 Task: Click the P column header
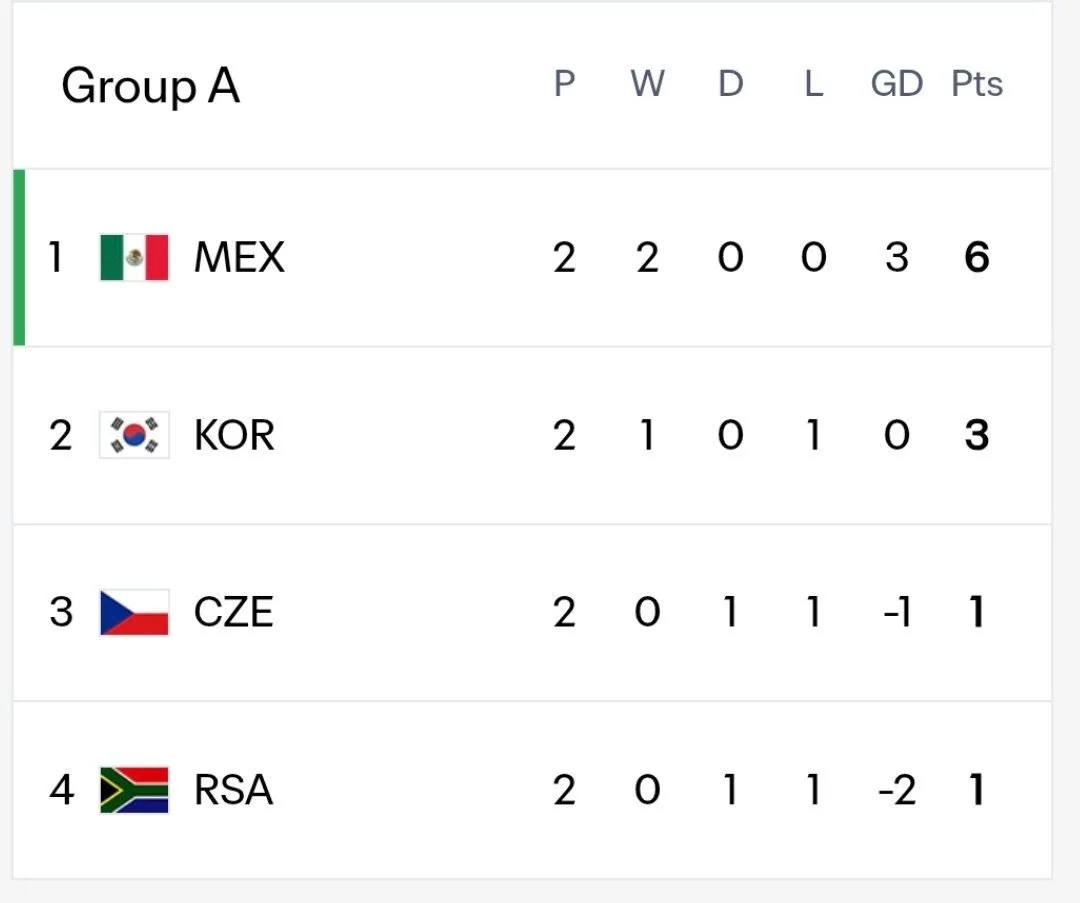[x=564, y=84]
